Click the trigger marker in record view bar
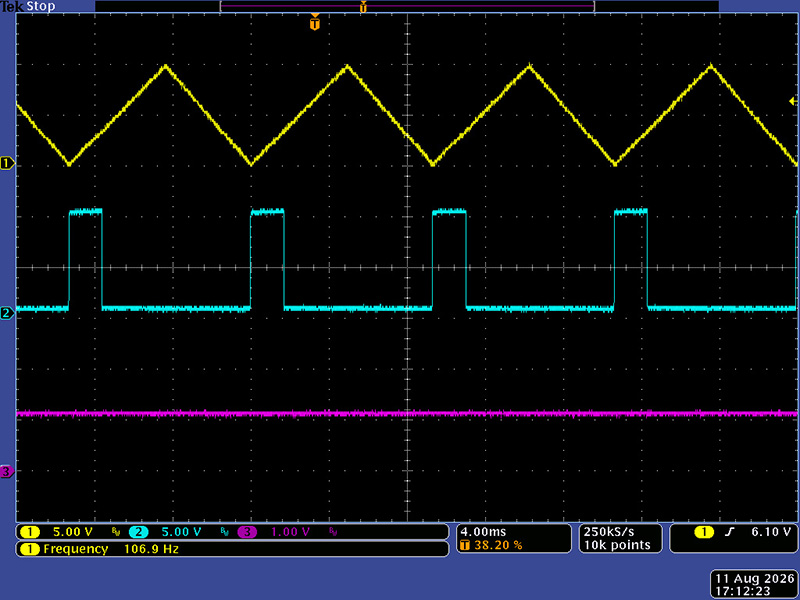Screen dimensions: 800x600 pos(363,7)
